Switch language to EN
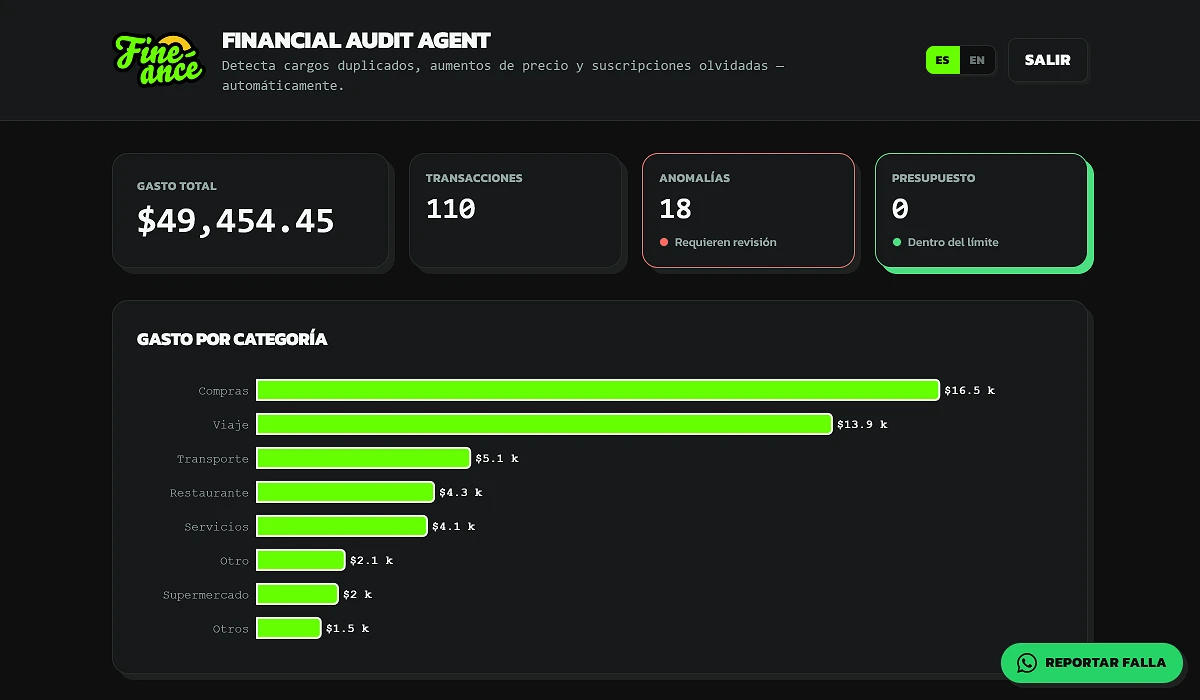This screenshot has height=700, width=1200. tap(977, 60)
